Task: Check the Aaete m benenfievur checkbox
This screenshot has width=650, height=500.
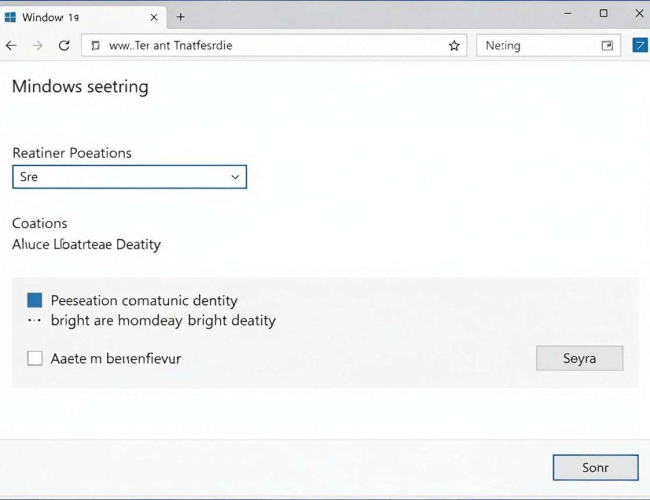Action: click(x=35, y=358)
